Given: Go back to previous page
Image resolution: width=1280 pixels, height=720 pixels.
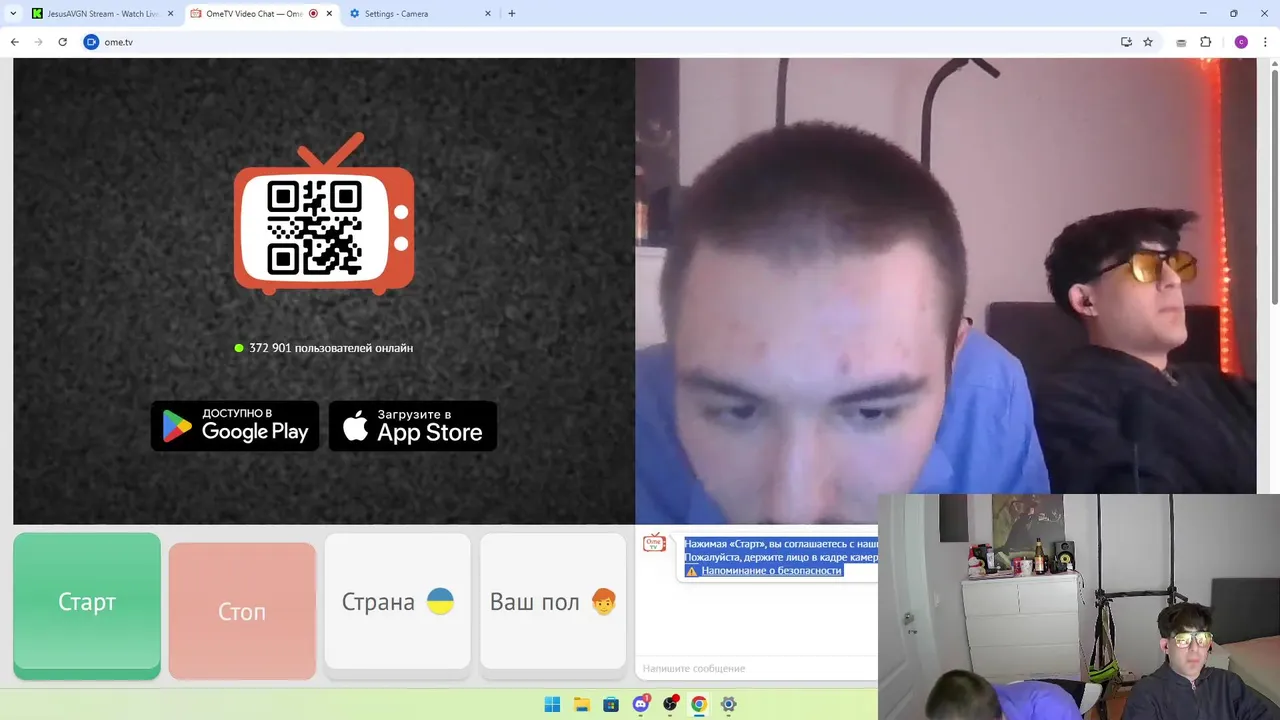Looking at the screenshot, I should pyautogui.click(x=14, y=42).
